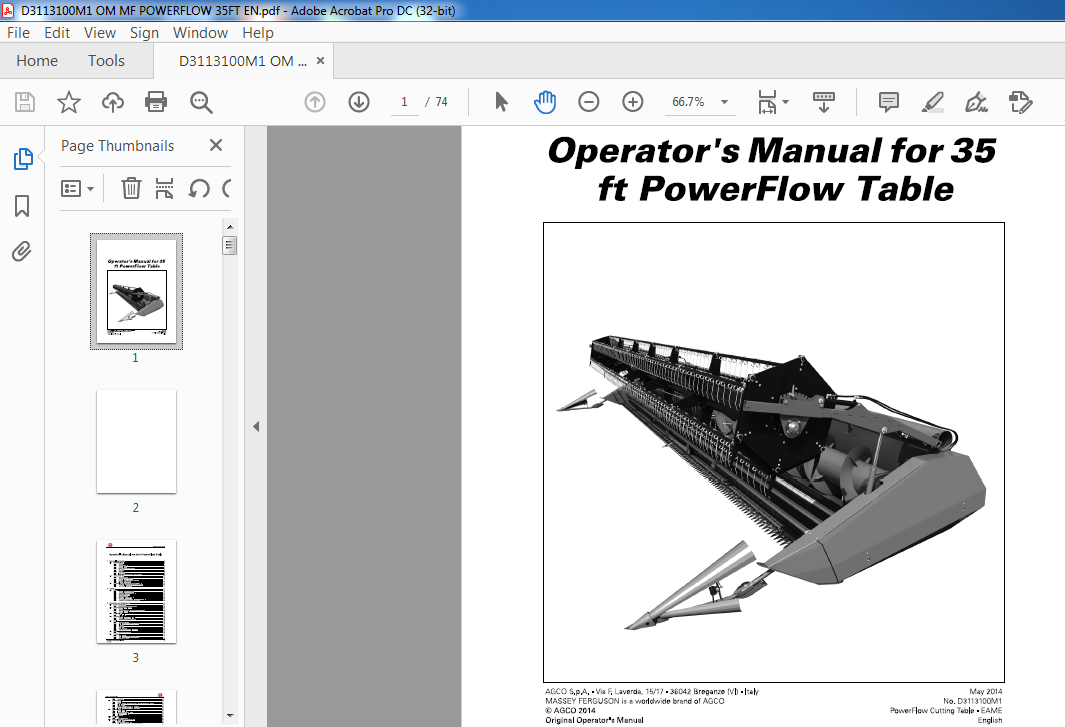Screen dimensions: 1065x727
Task: Rotate page counterclockwise in thumbnails
Action: pyautogui.click(x=198, y=188)
